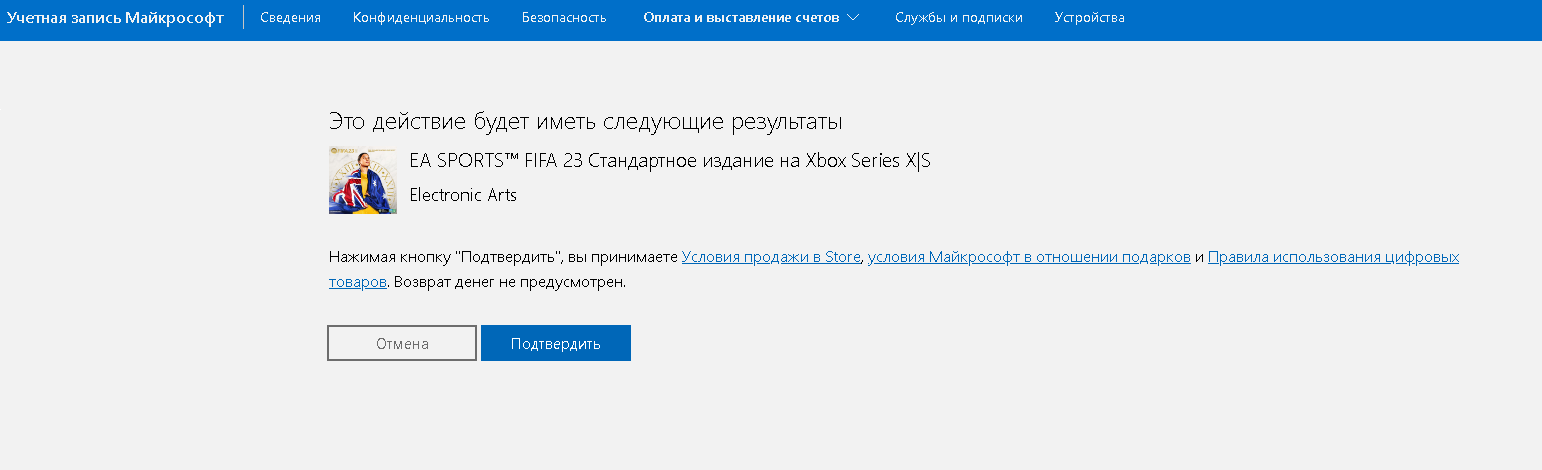
Task: Click the Возврат денег не предусмотрен text
Action: 510,282
